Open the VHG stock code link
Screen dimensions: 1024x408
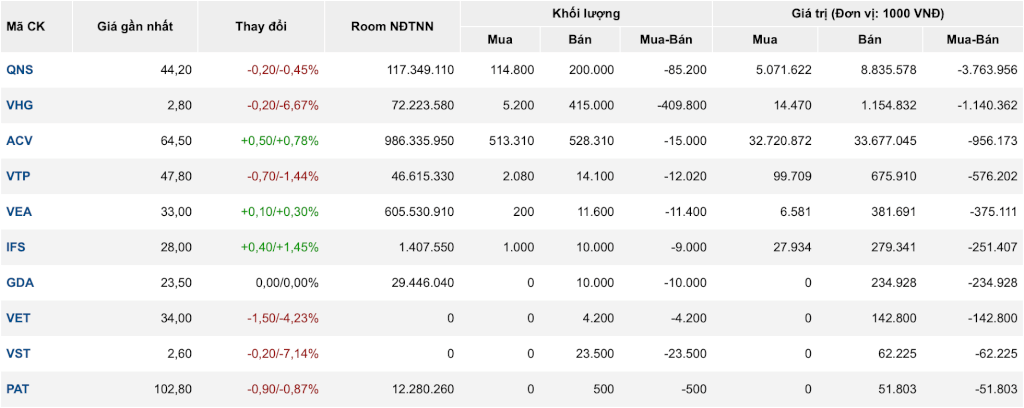point(20,105)
